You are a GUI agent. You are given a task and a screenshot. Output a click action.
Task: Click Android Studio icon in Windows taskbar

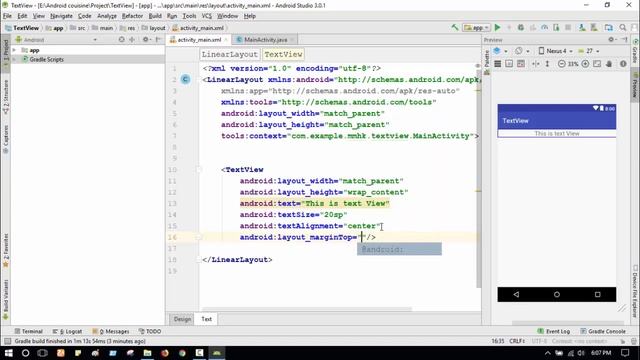(217, 353)
